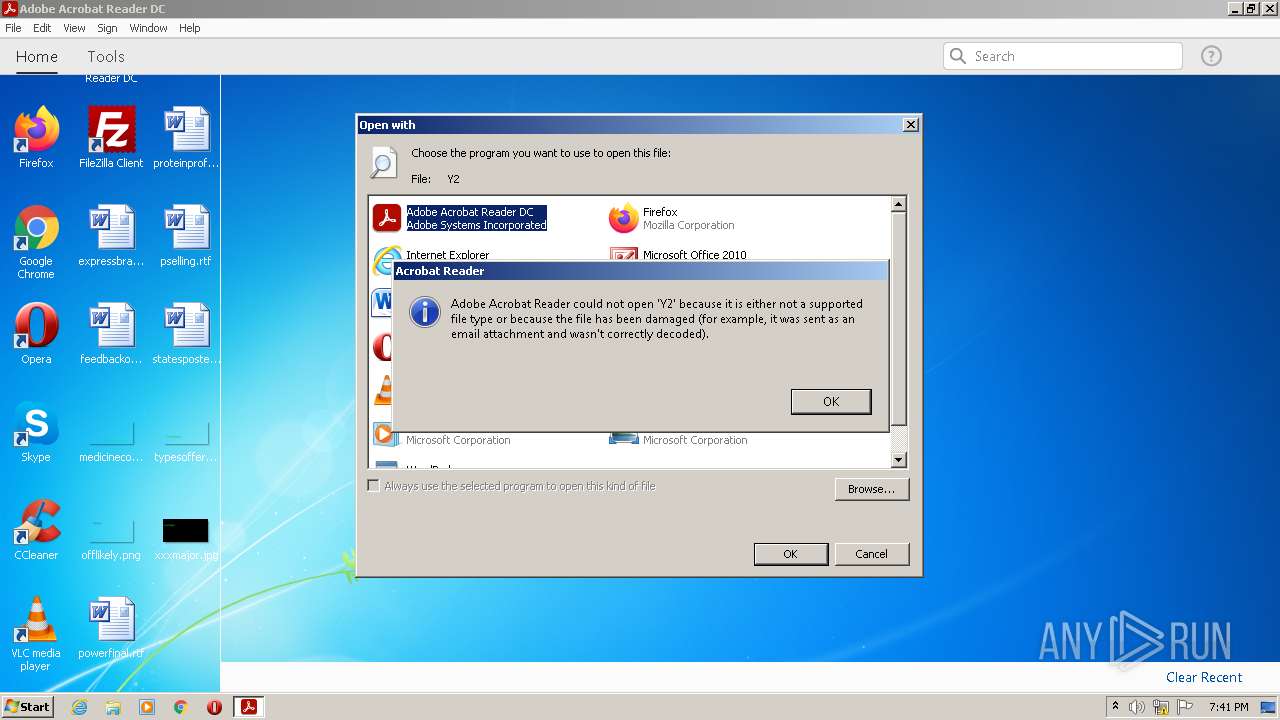Viewport: 1280px width, 720px height.
Task: Open the expressbra document icon
Action: [x=111, y=236]
